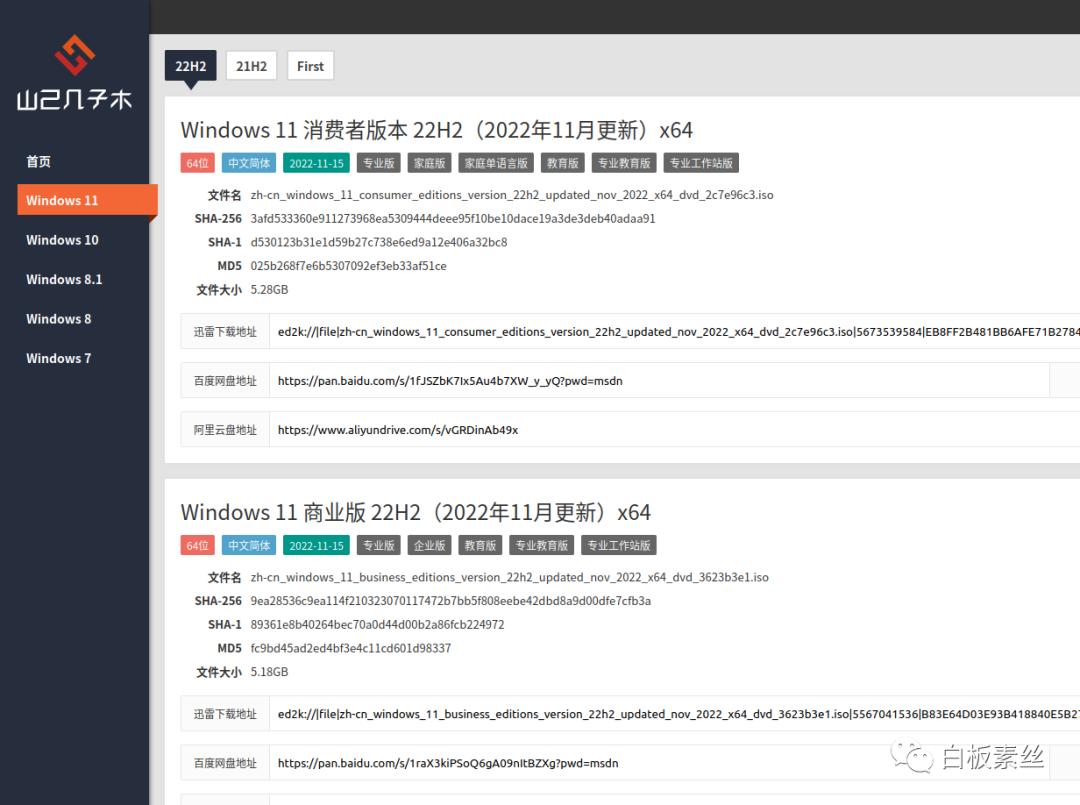This screenshot has width=1080, height=805.
Task: Click the 专业工作站版 tag of business edition
Action: (619, 545)
